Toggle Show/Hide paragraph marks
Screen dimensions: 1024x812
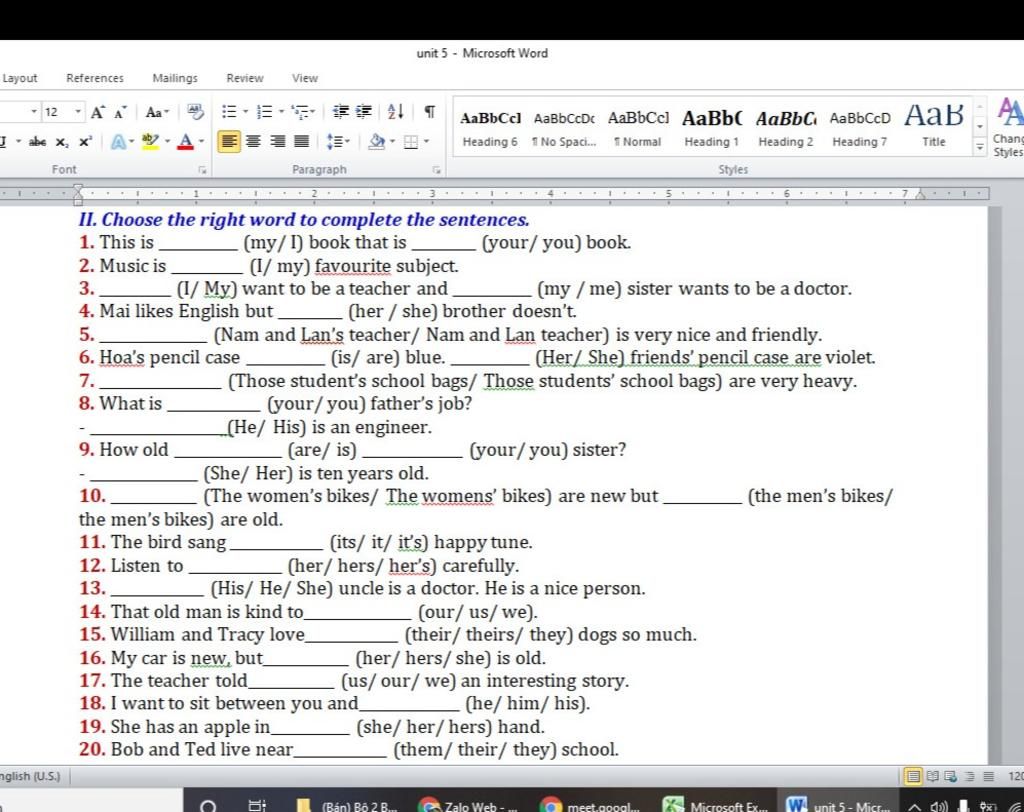[430, 112]
